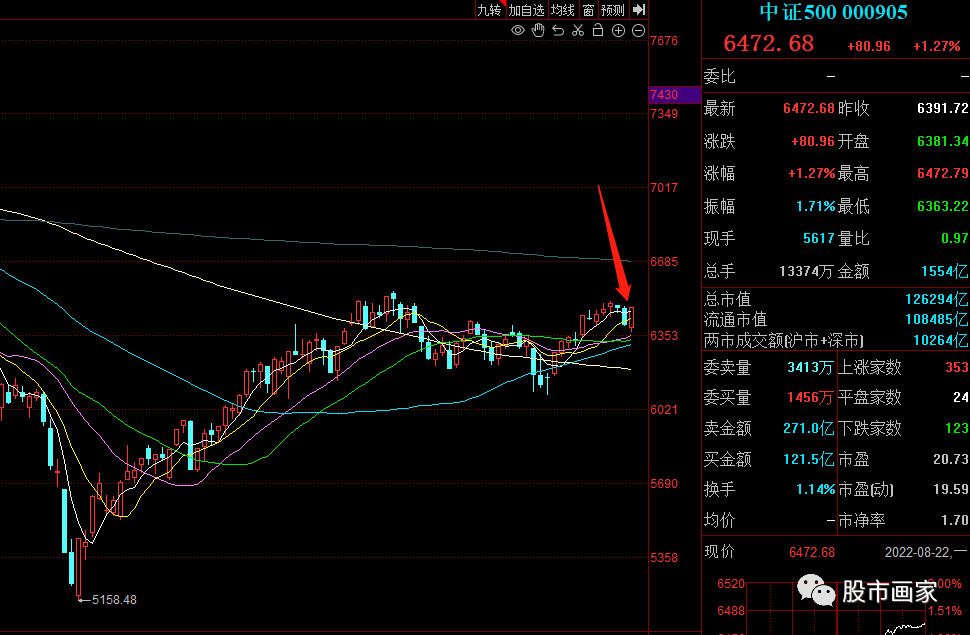970x635 pixels.
Task: Click the 6520 intraday chart axis label
Action: click(x=731, y=584)
